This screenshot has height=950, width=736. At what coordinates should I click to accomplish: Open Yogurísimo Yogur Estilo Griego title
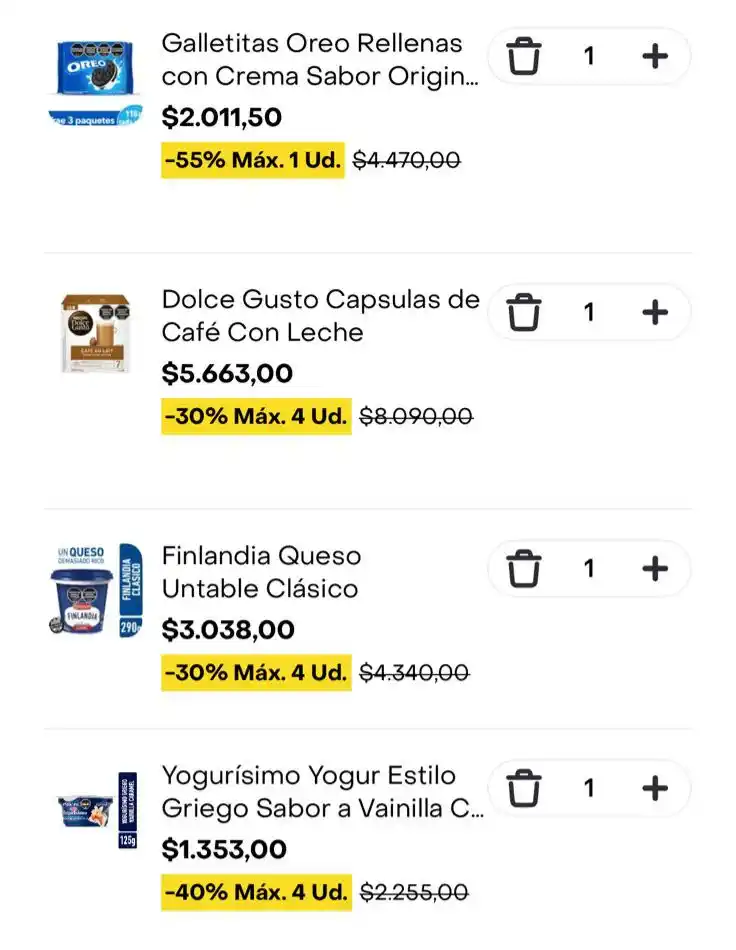pos(322,792)
